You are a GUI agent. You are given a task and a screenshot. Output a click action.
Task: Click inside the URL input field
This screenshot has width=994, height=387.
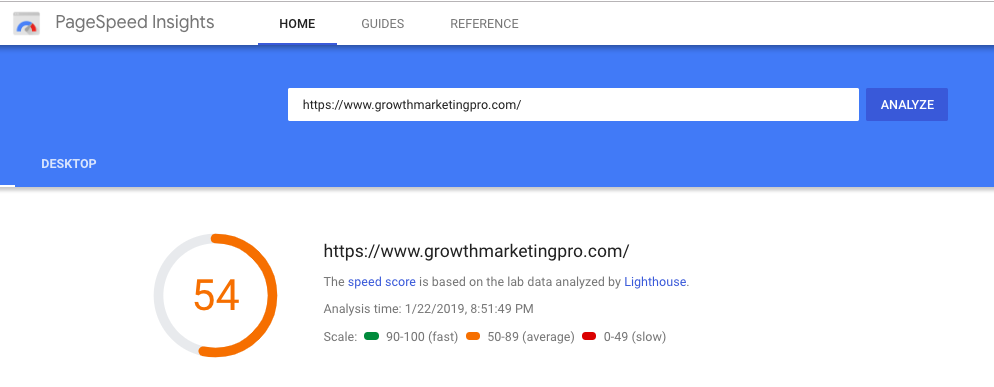click(573, 105)
